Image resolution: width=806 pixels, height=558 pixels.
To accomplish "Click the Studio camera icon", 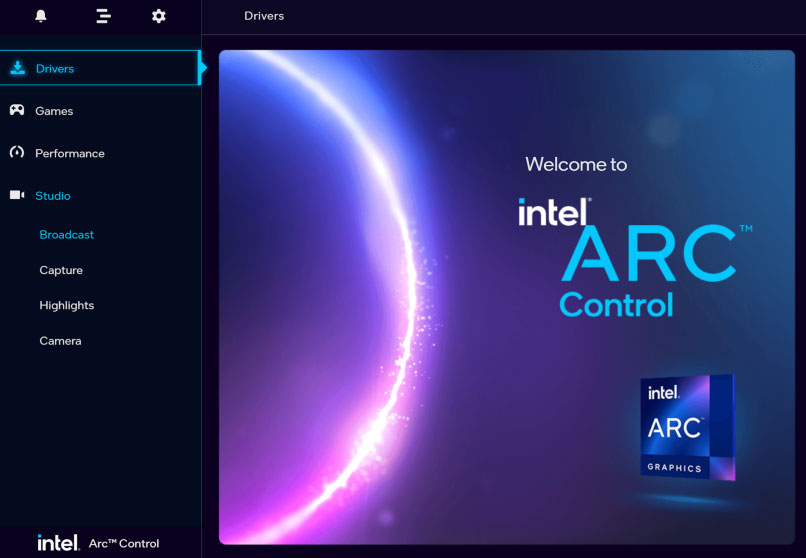I will (17, 195).
